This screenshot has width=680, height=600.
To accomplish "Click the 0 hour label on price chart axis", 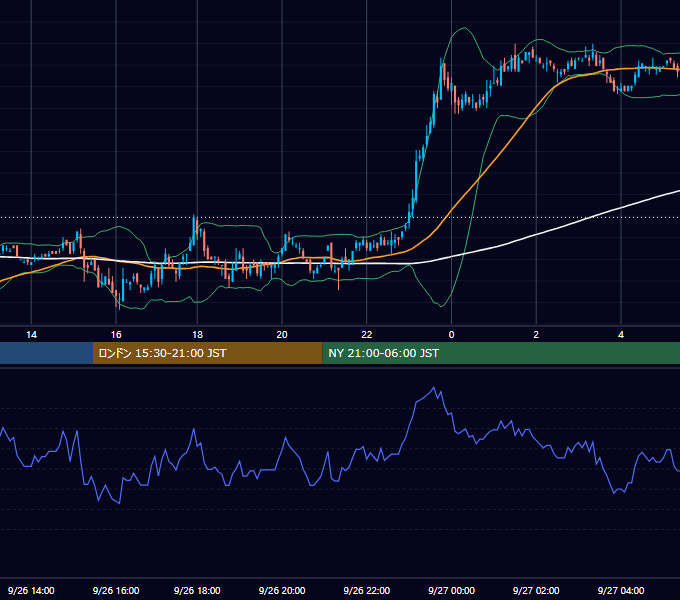I will pos(451,335).
